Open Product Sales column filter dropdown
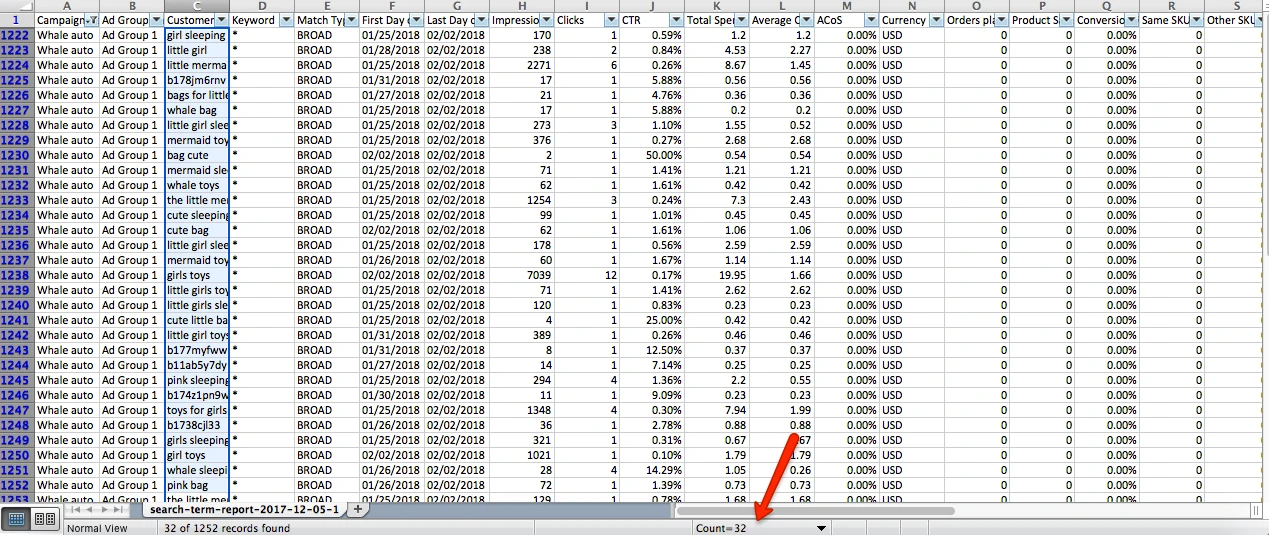The height and width of the screenshot is (535, 1269). pos(1065,20)
